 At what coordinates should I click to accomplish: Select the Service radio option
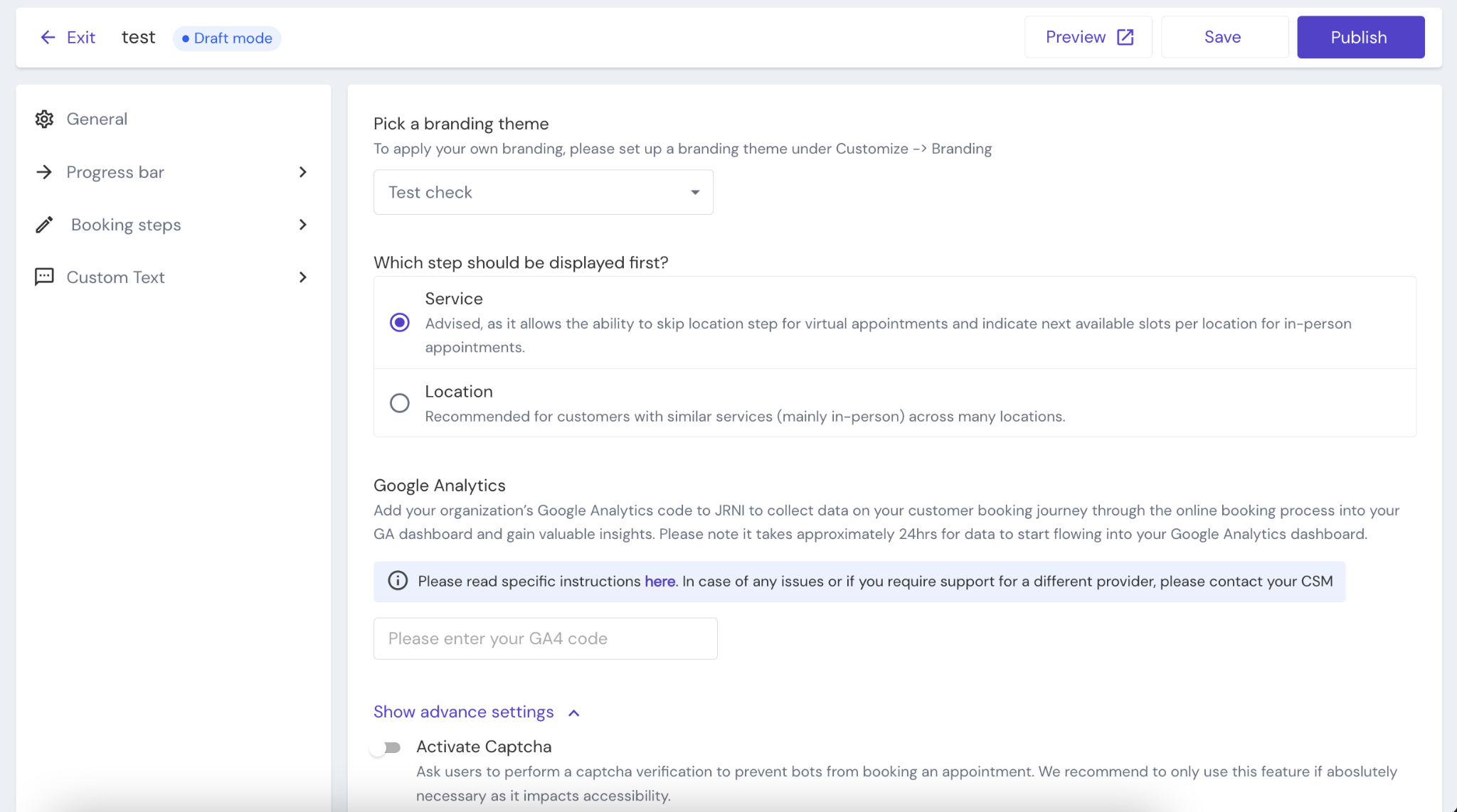coord(400,323)
